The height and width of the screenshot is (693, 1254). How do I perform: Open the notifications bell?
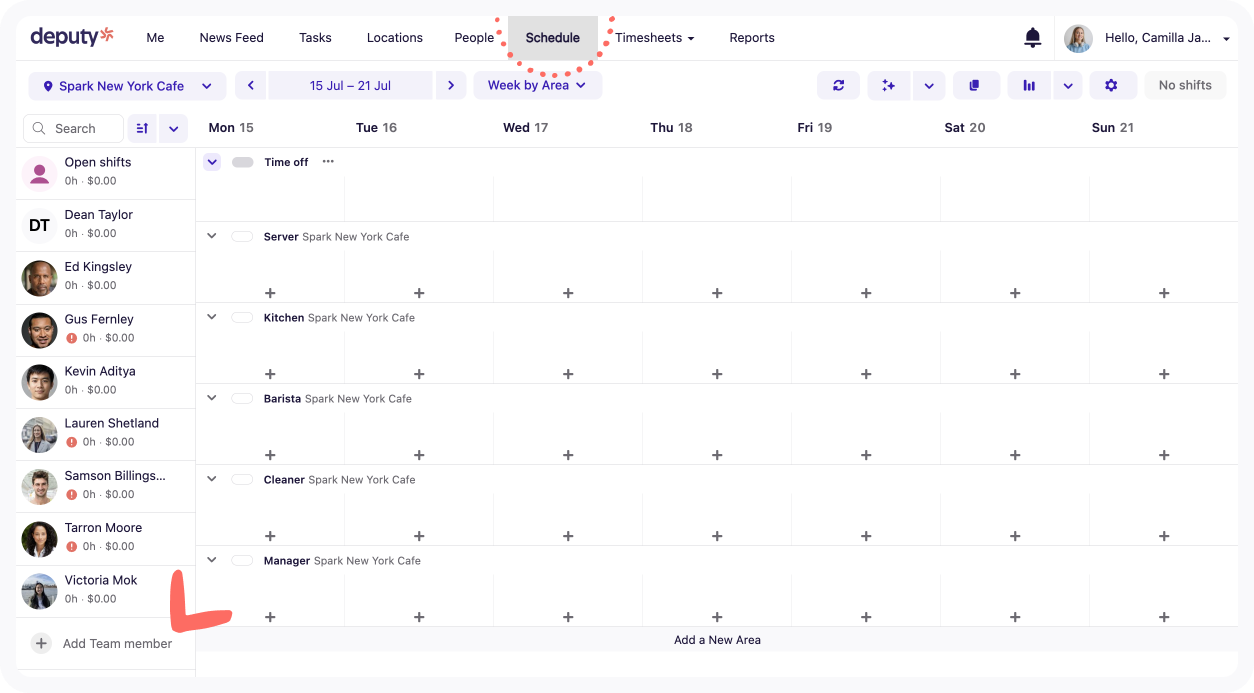point(1033,37)
